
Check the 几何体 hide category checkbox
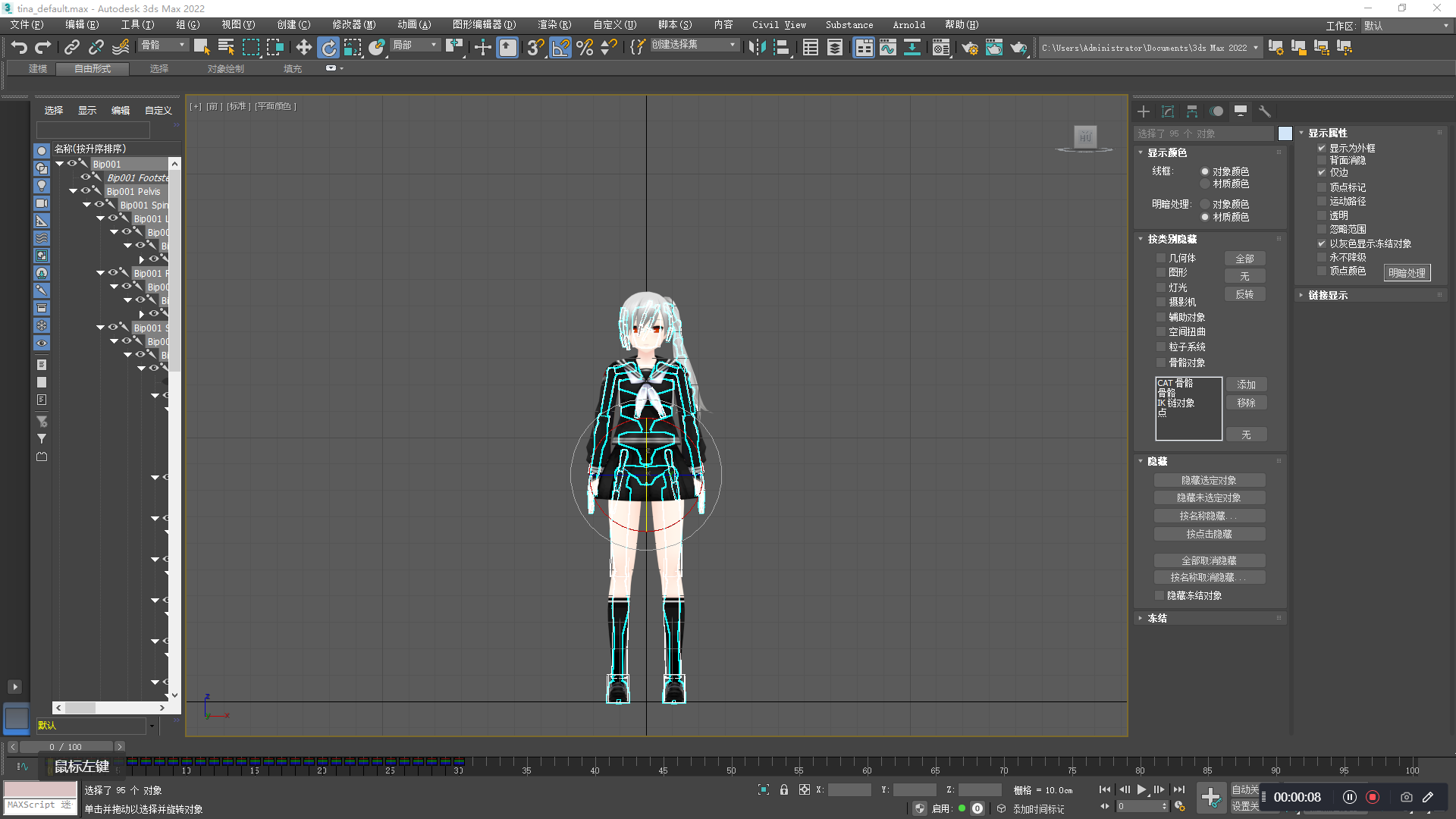click(x=1161, y=258)
